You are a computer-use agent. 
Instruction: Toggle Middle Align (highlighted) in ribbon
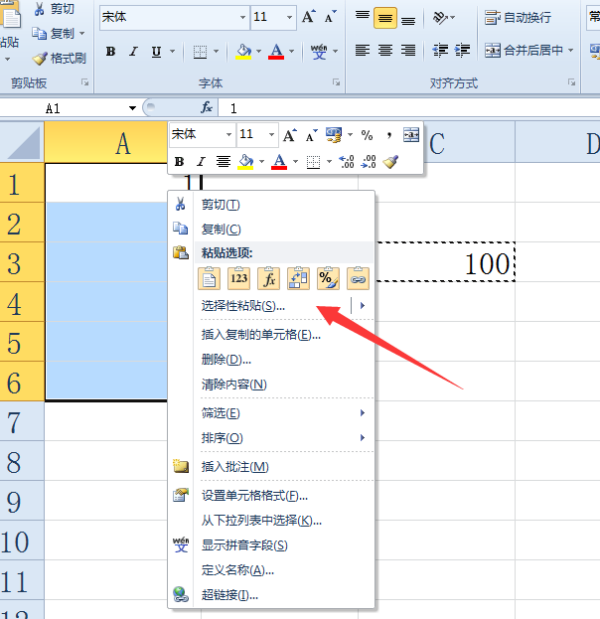tap(385, 18)
